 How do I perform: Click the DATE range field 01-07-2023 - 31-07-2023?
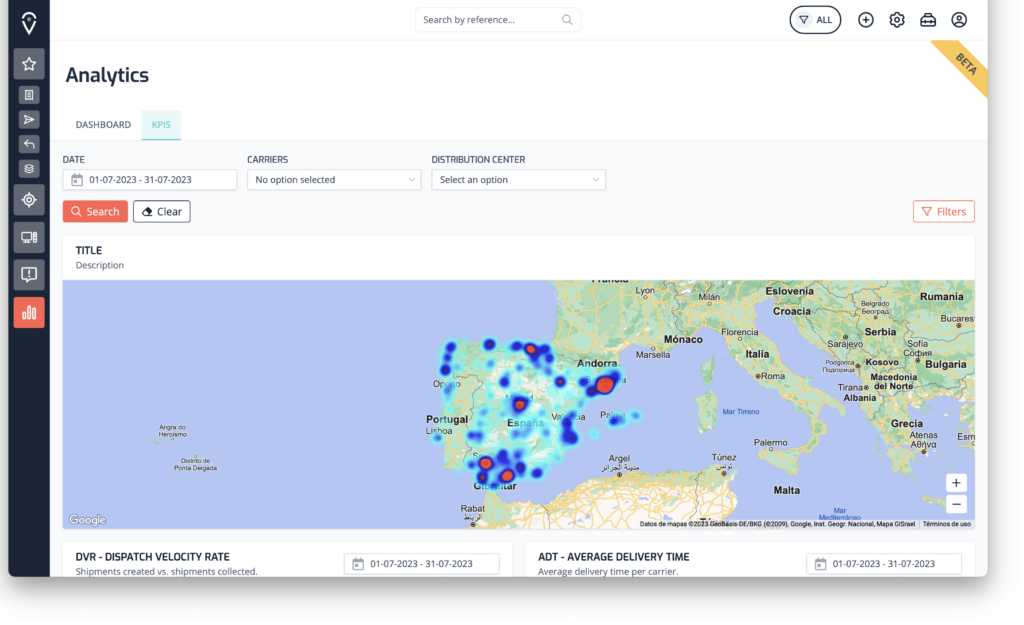point(150,180)
